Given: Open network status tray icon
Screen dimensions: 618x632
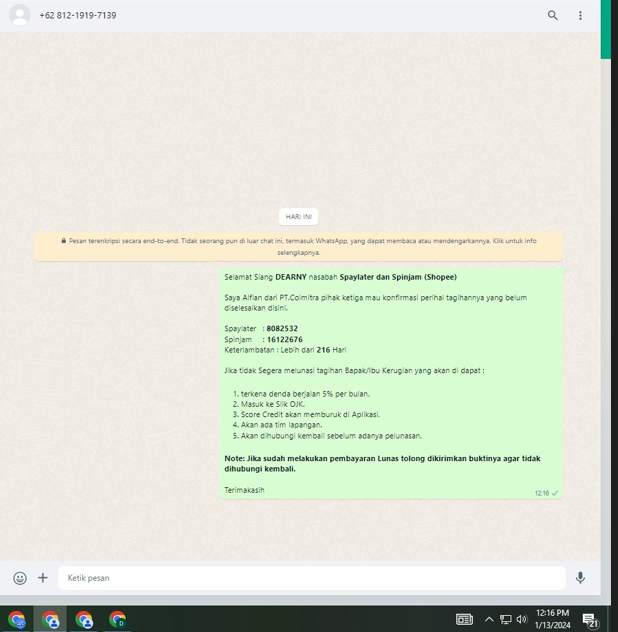Looking at the screenshot, I should [x=506, y=619].
